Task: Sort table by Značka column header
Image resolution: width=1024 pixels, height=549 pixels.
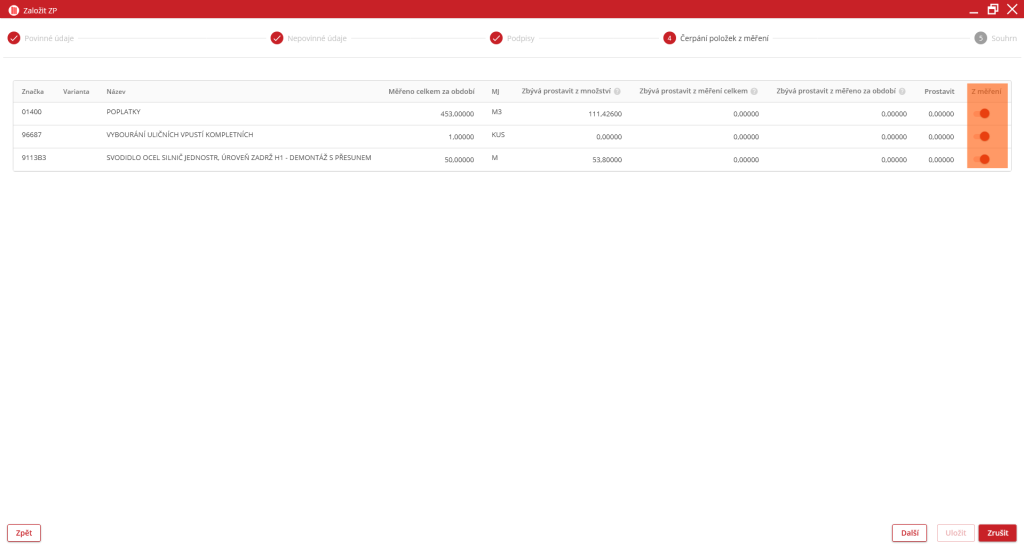Action: pyautogui.click(x=33, y=92)
